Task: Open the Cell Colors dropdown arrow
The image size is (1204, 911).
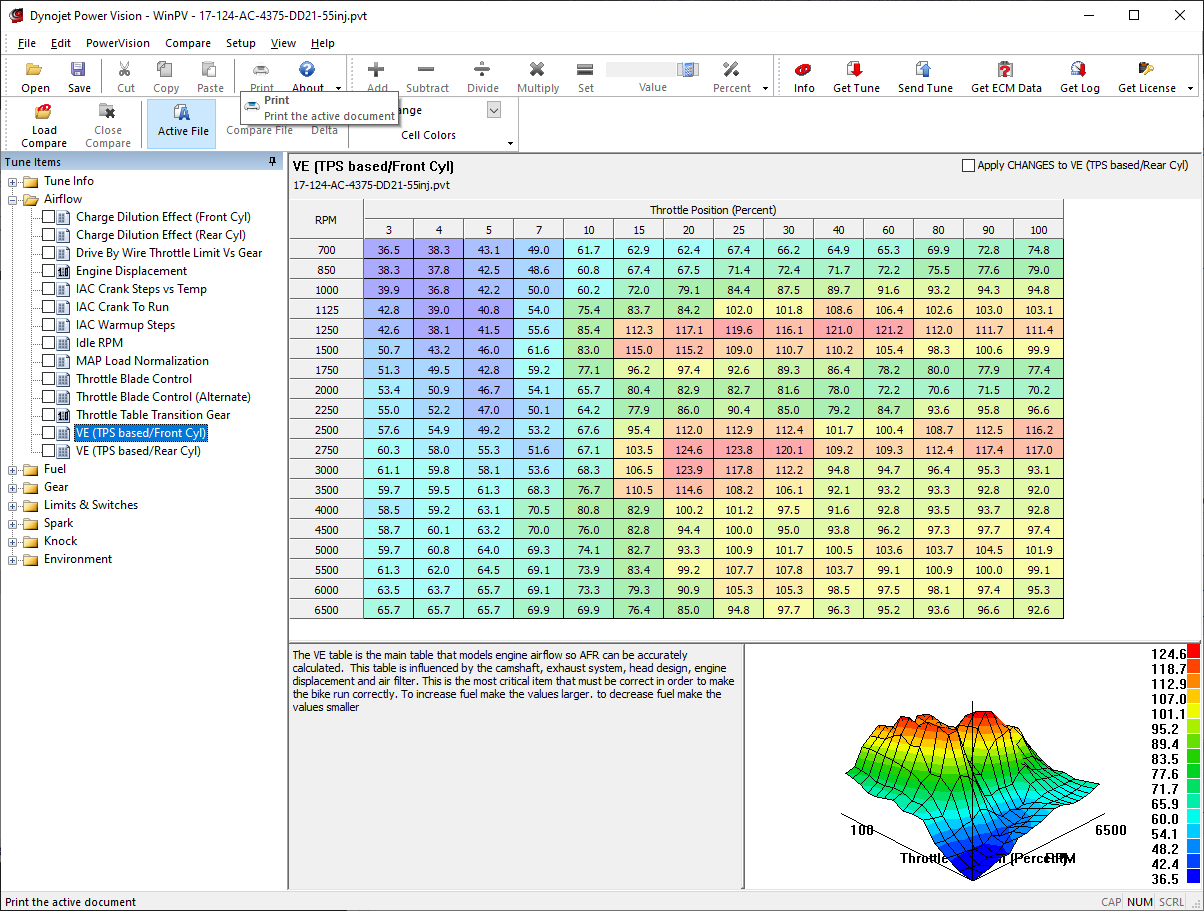Action: tap(510, 144)
